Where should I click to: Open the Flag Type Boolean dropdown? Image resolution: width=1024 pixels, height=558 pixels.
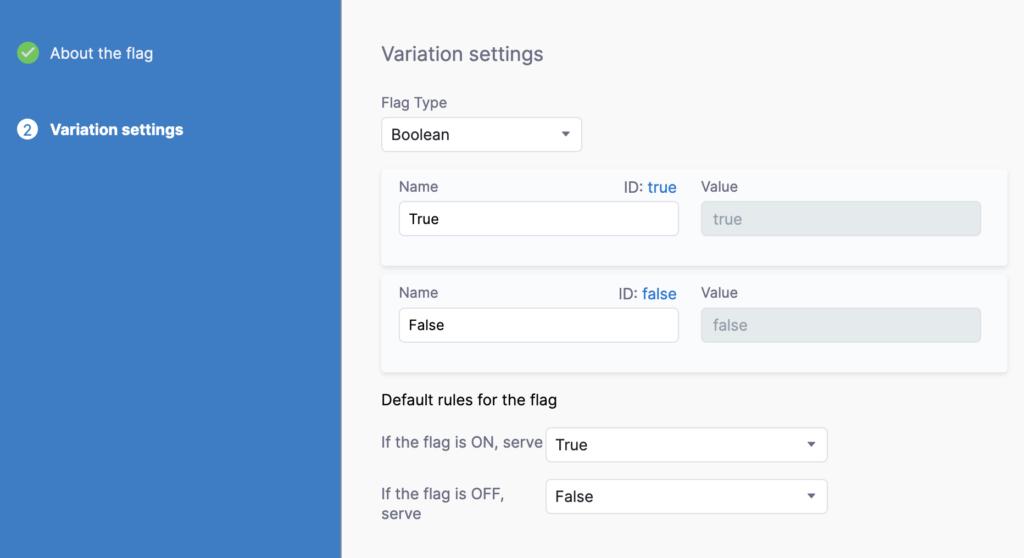pos(481,135)
